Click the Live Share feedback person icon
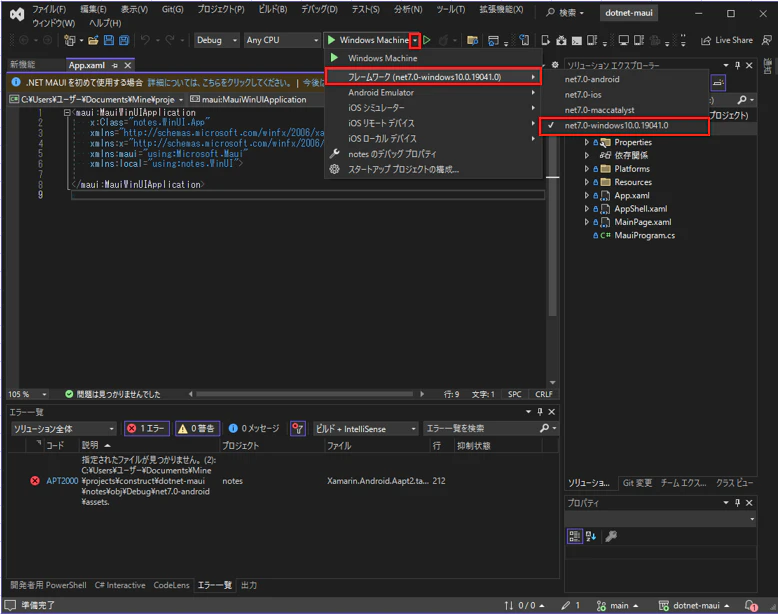Screen dimensions: 778x614 click(x=767, y=40)
